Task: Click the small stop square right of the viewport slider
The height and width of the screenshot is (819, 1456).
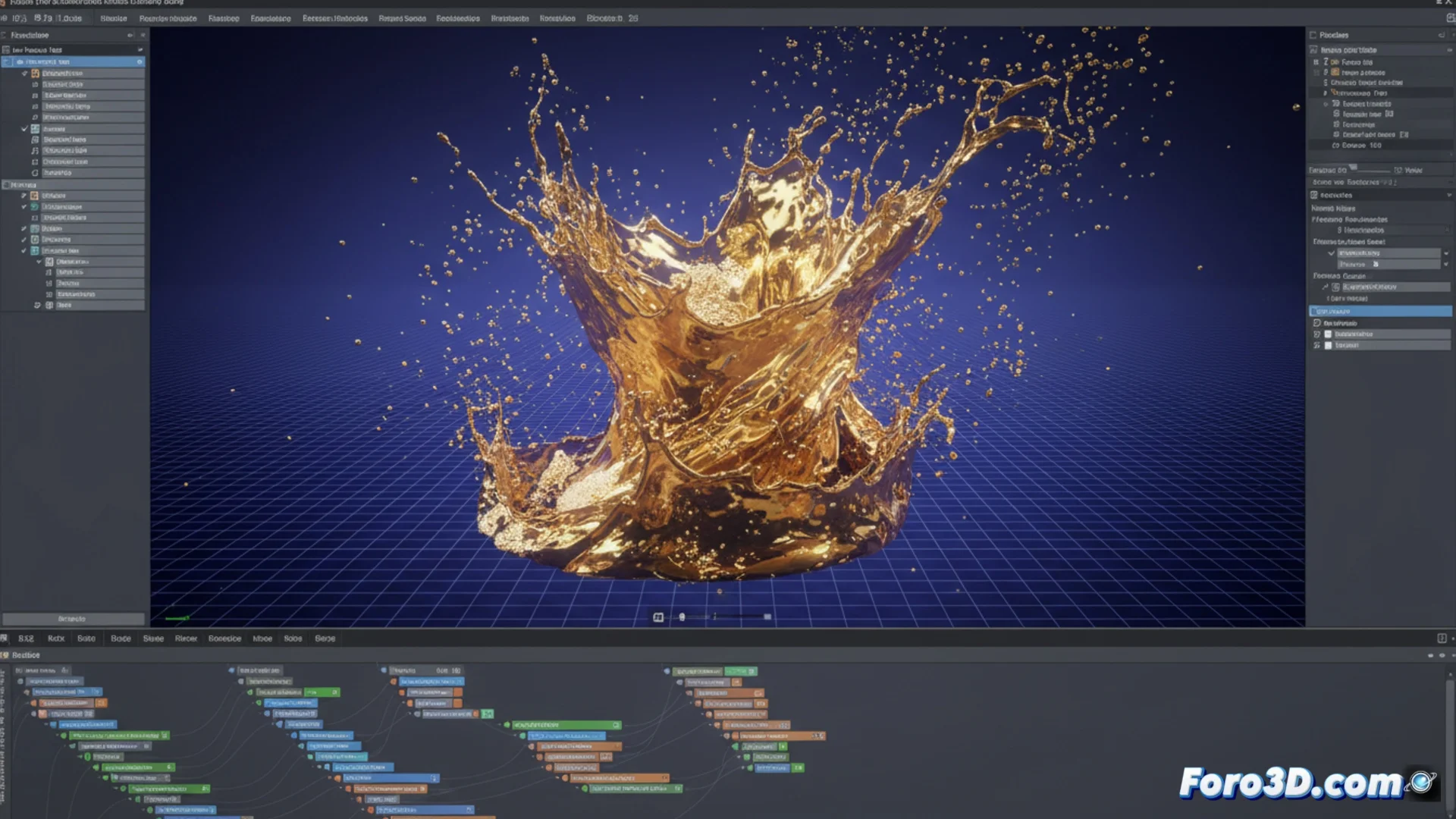Action: [767, 617]
